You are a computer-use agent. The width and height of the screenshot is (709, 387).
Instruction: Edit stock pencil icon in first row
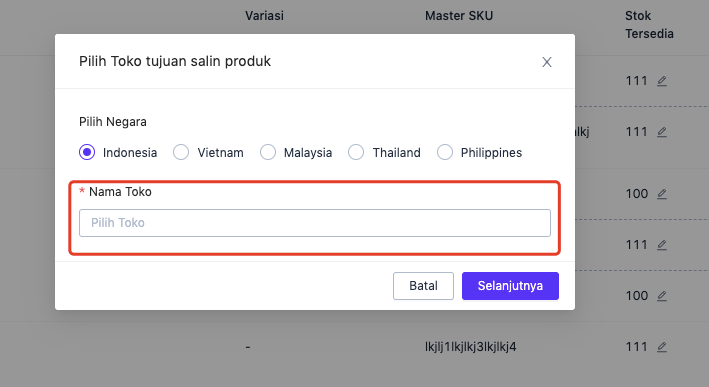coord(662,81)
